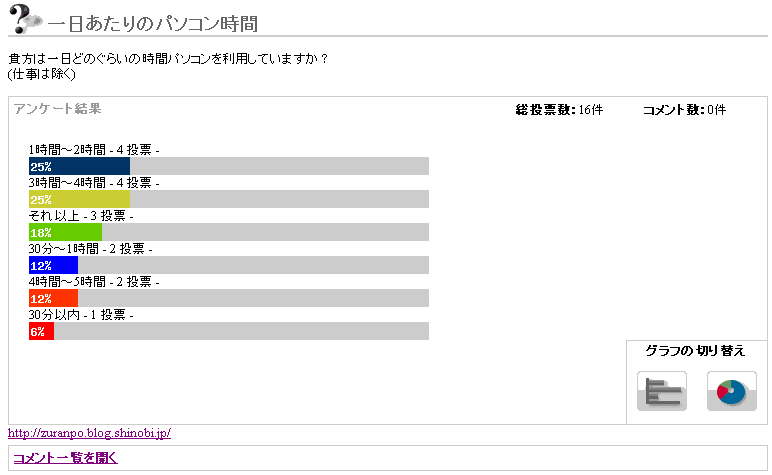The image size is (772, 475).
Task: Click the green 18% result bar
Action: 65,232
